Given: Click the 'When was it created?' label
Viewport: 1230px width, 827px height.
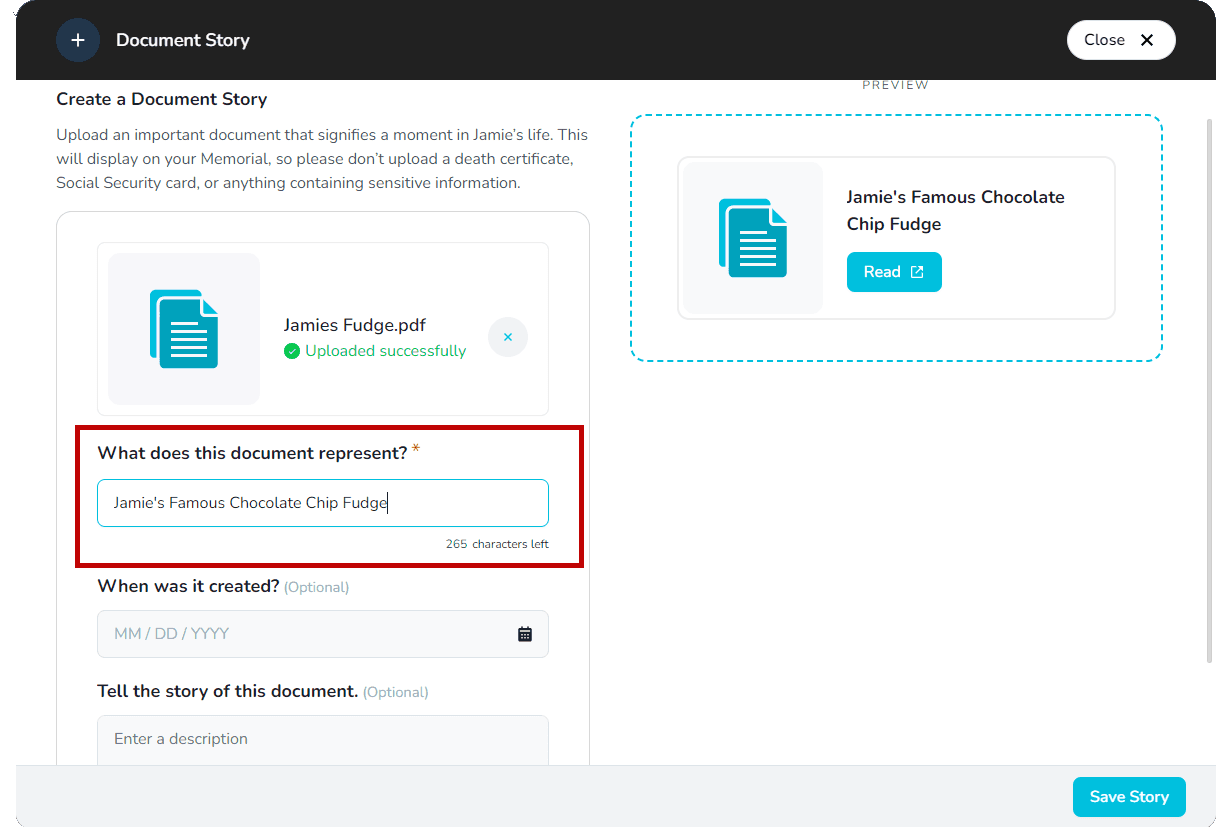Looking at the screenshot, I should tap(188, 586).
